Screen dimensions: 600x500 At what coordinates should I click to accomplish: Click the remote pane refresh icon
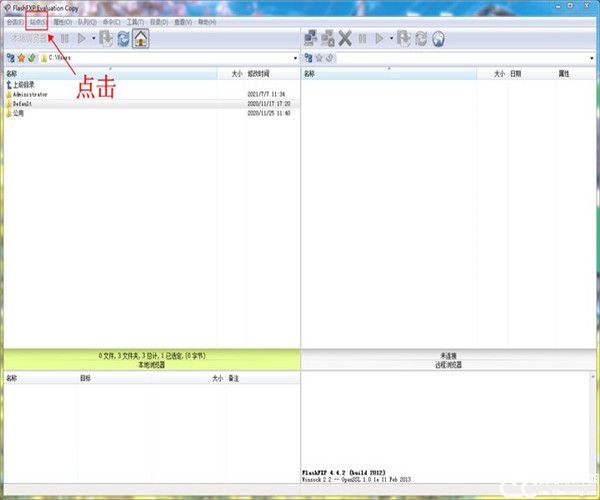[421, 39]
